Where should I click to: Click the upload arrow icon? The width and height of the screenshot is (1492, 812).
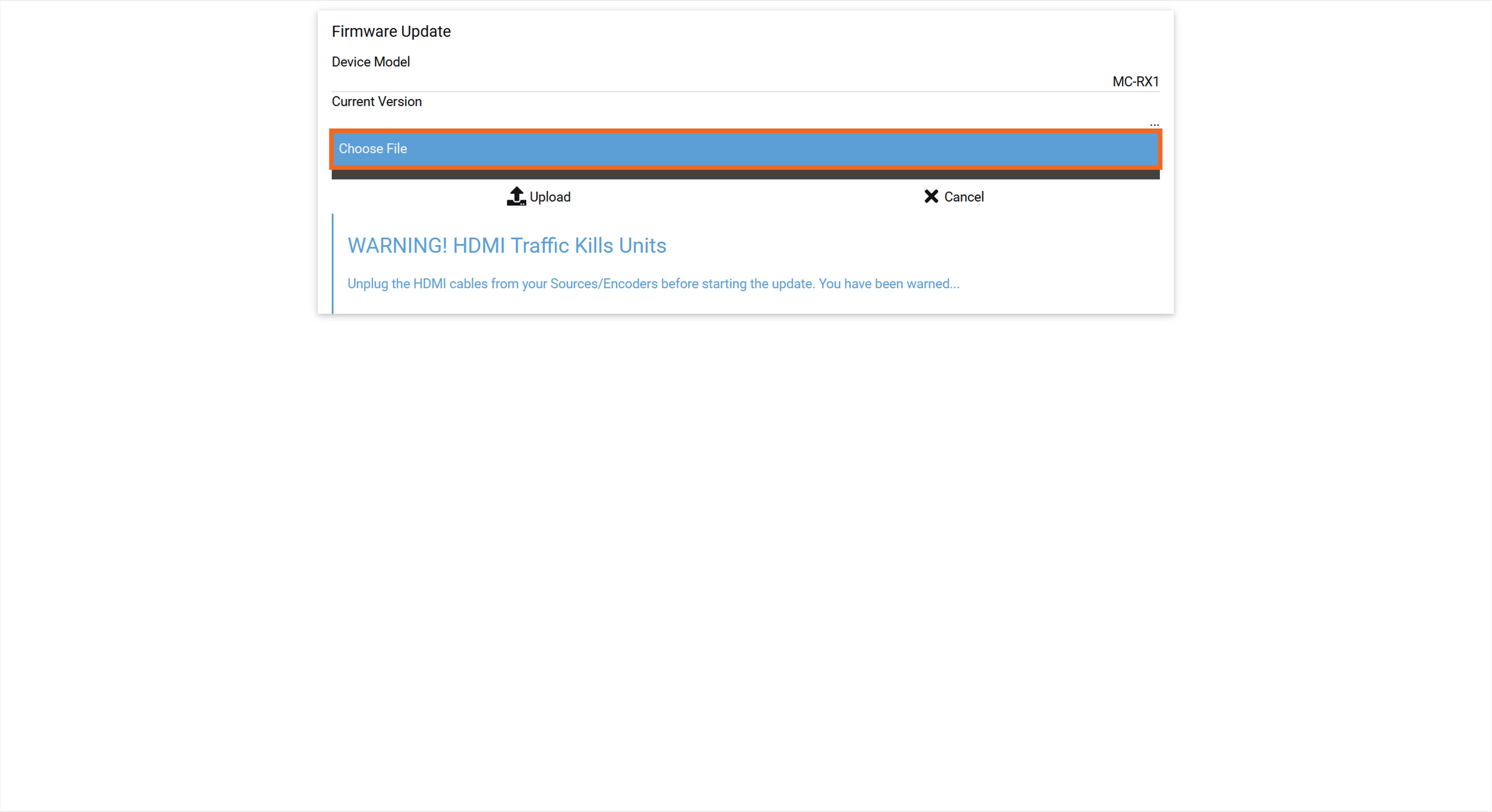click(x=516, y=196)
